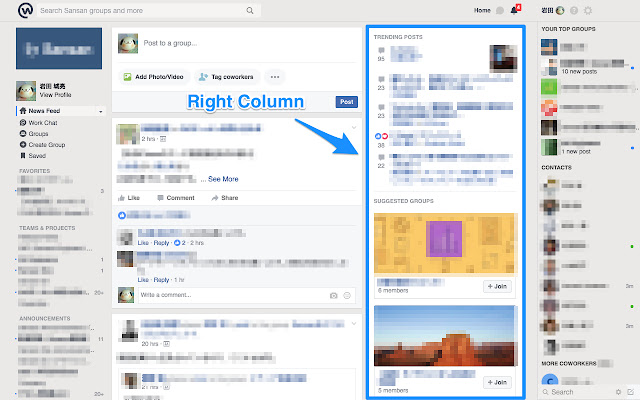Open the chat bubble icon next to Home
The height and width of the screenshot is (400, 640).
[x=500, y=11]
